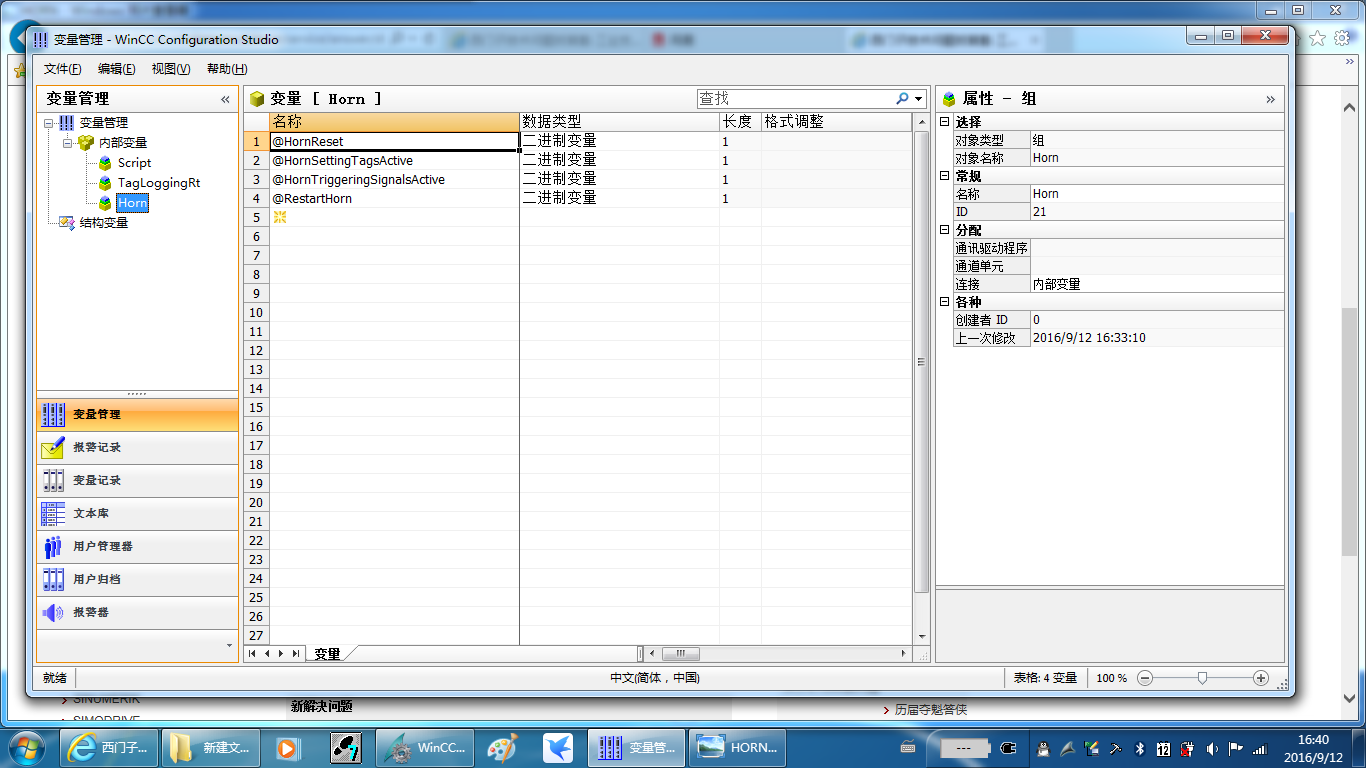Collapse the 内部变量 tree node
Viewport: 1366px width, 768px height.
coord(68,143)
